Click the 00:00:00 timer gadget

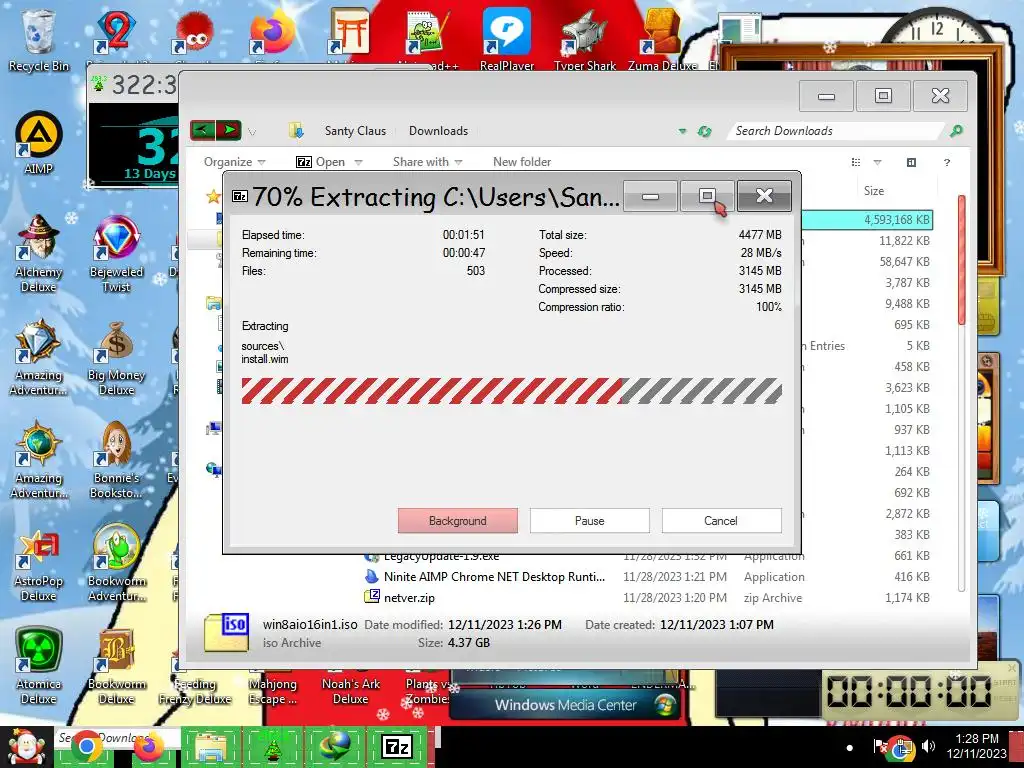pos(909,691)
